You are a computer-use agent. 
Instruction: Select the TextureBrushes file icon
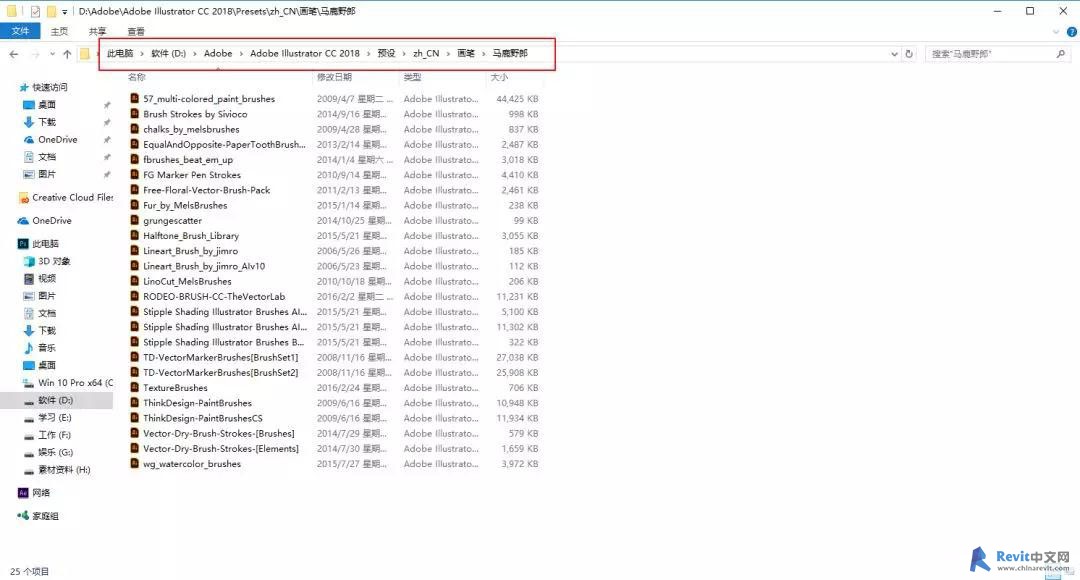coord(135,388)
